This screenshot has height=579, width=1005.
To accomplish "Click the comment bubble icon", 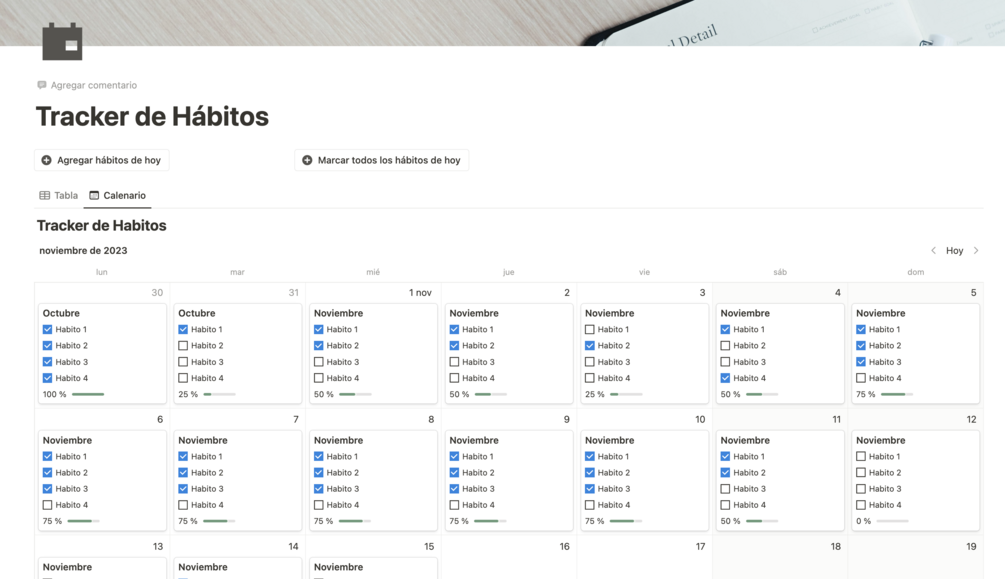I will [x=42, y=85].
